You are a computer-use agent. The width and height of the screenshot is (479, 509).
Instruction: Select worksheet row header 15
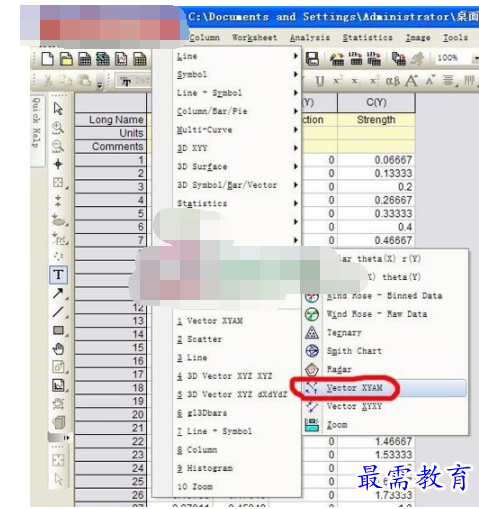point(111,348)
